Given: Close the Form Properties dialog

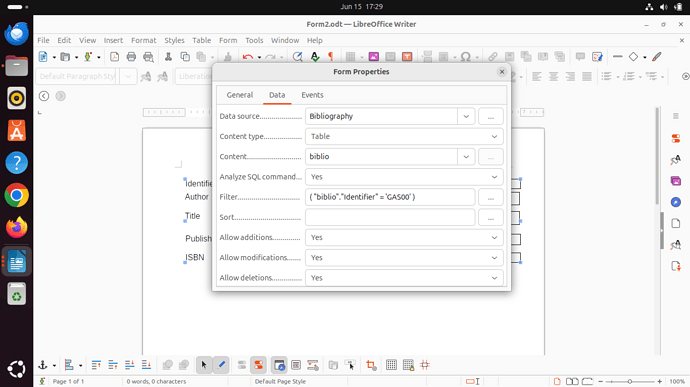Looking at the screenshot, I should [502, 72].
